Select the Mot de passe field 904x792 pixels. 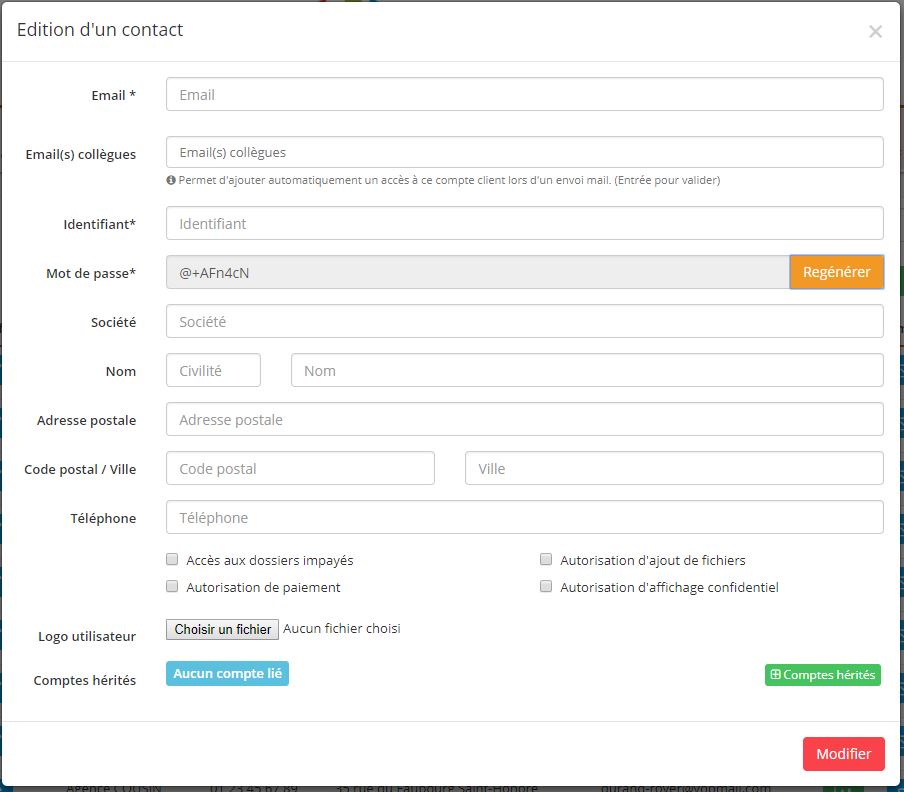point(477,272)
